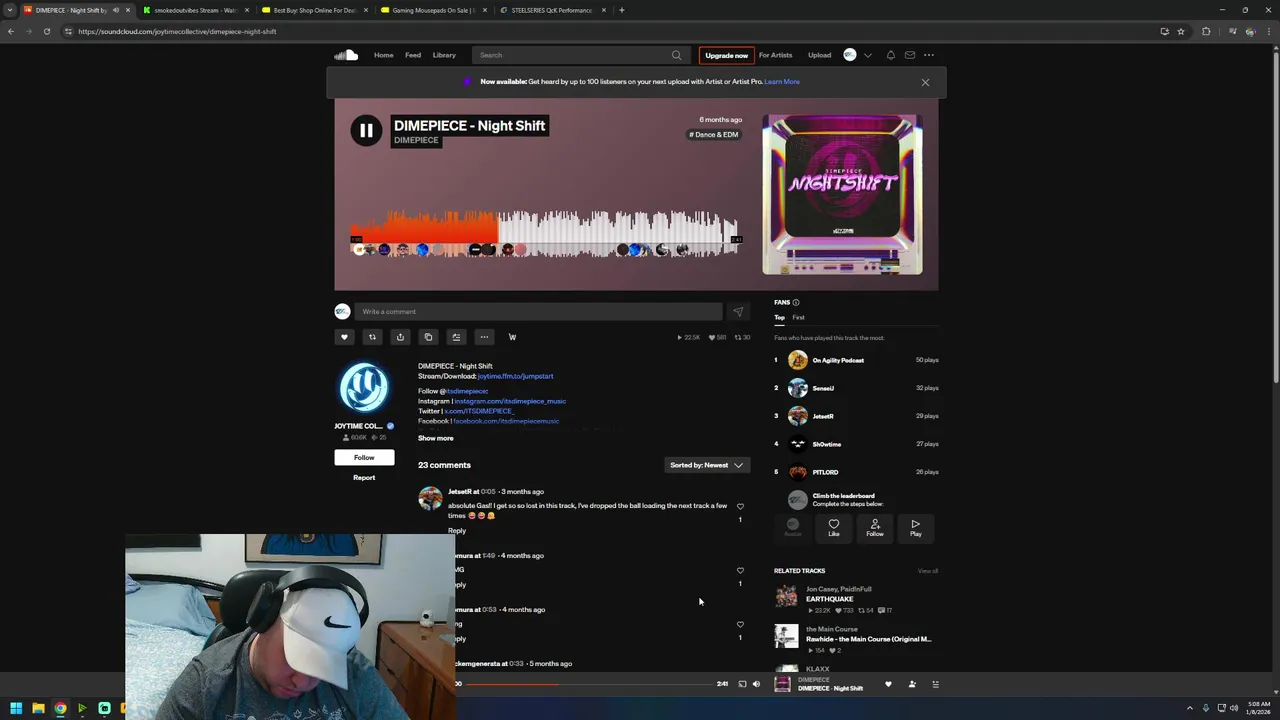Open the SenseiJ fan profile
Screen dimensions: 1280x720
(823, 388)
